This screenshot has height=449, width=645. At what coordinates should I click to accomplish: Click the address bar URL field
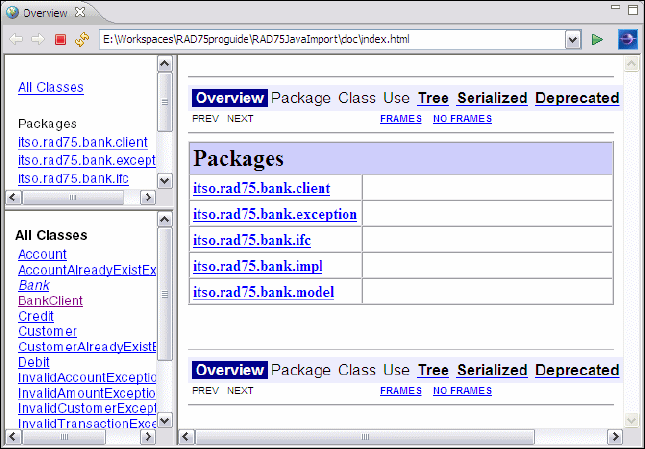tap(332, 39)
